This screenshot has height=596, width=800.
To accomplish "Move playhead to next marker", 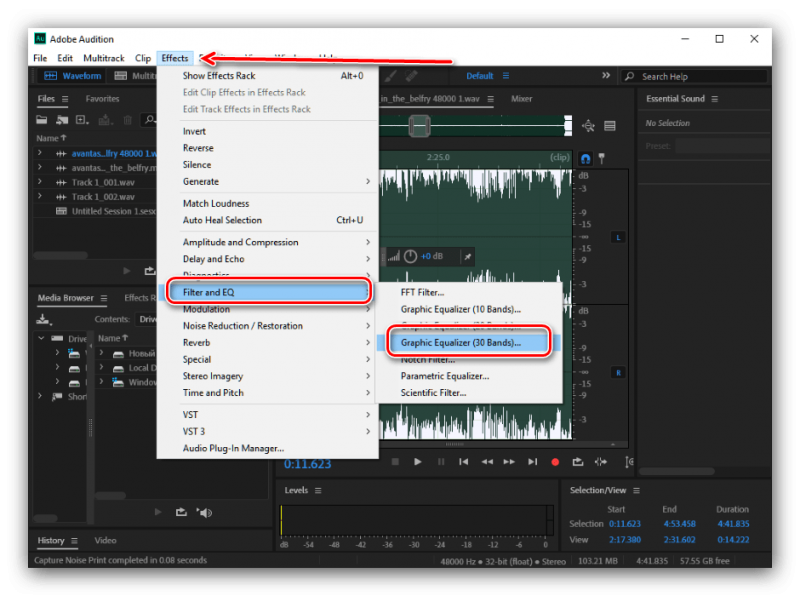I will point(533,462).
